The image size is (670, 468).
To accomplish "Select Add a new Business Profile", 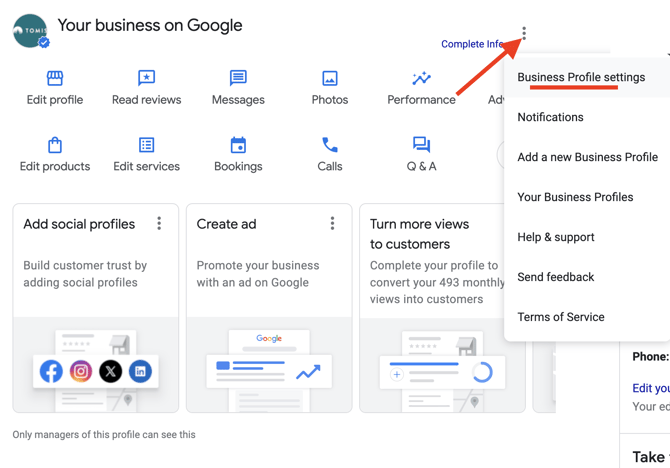I will click(587, 157).
